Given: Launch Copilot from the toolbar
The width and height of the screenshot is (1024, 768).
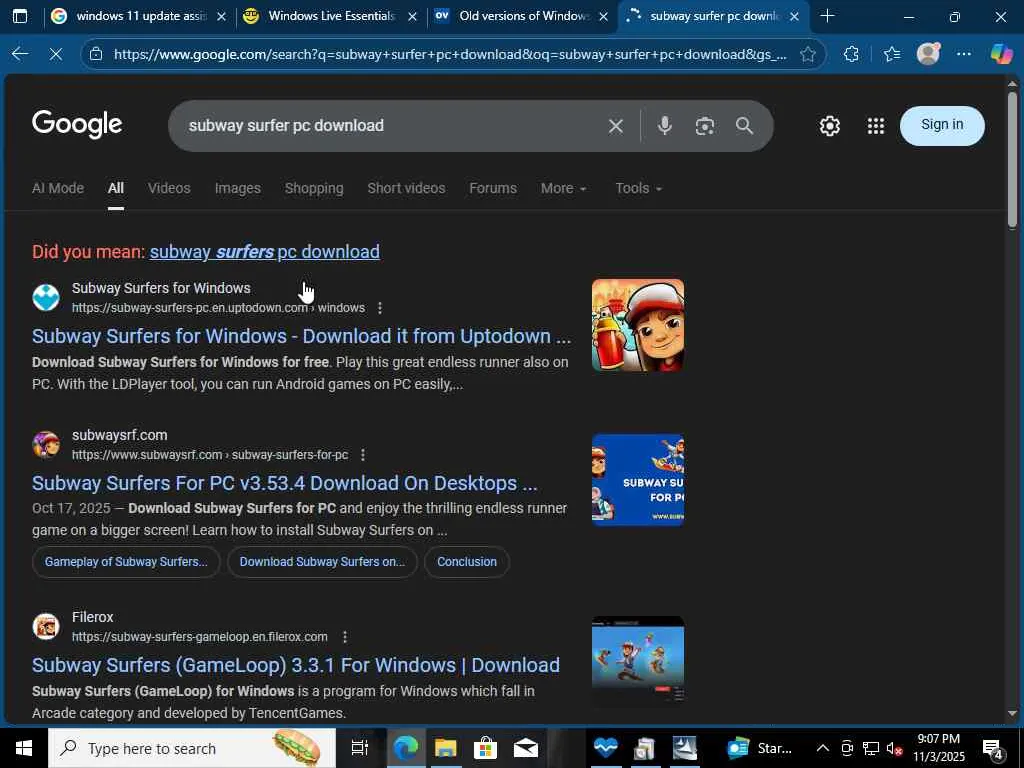Looking at the screenshot, I should pos(1001,54).
